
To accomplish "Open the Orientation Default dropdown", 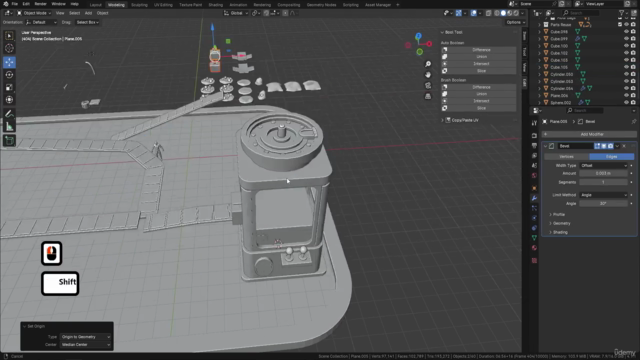I will pos(41,22).
